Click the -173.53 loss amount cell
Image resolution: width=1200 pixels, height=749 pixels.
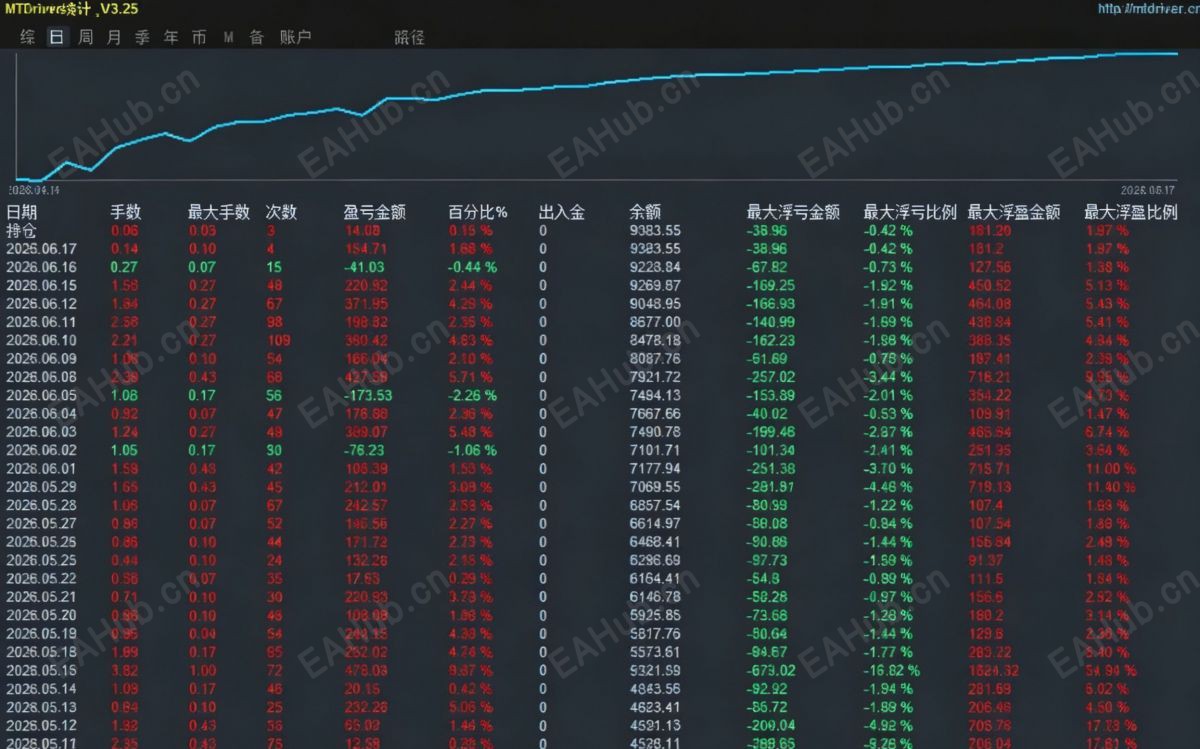pos(367,396)
